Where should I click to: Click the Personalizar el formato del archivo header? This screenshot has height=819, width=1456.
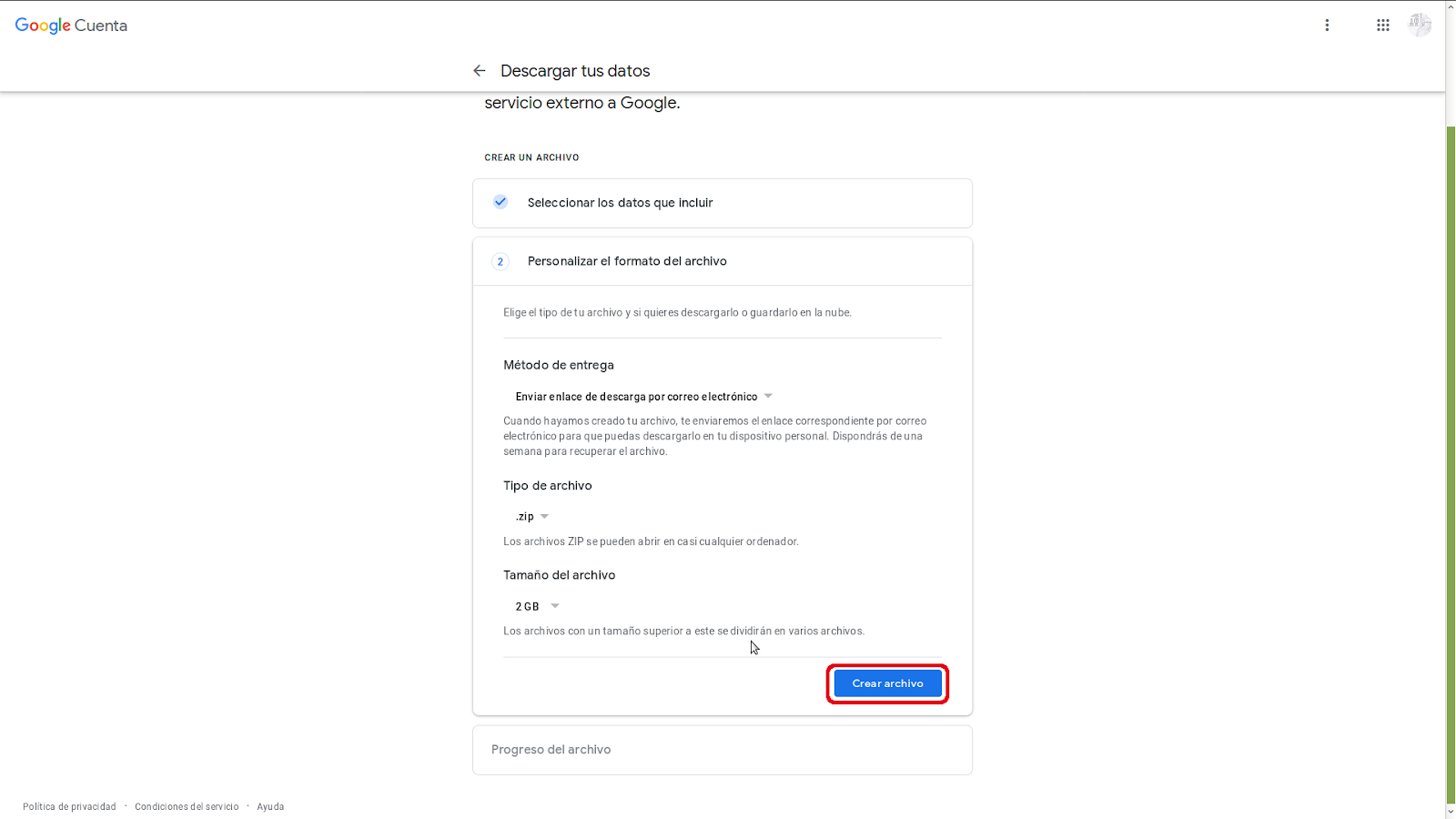click(x=627, y=261)
